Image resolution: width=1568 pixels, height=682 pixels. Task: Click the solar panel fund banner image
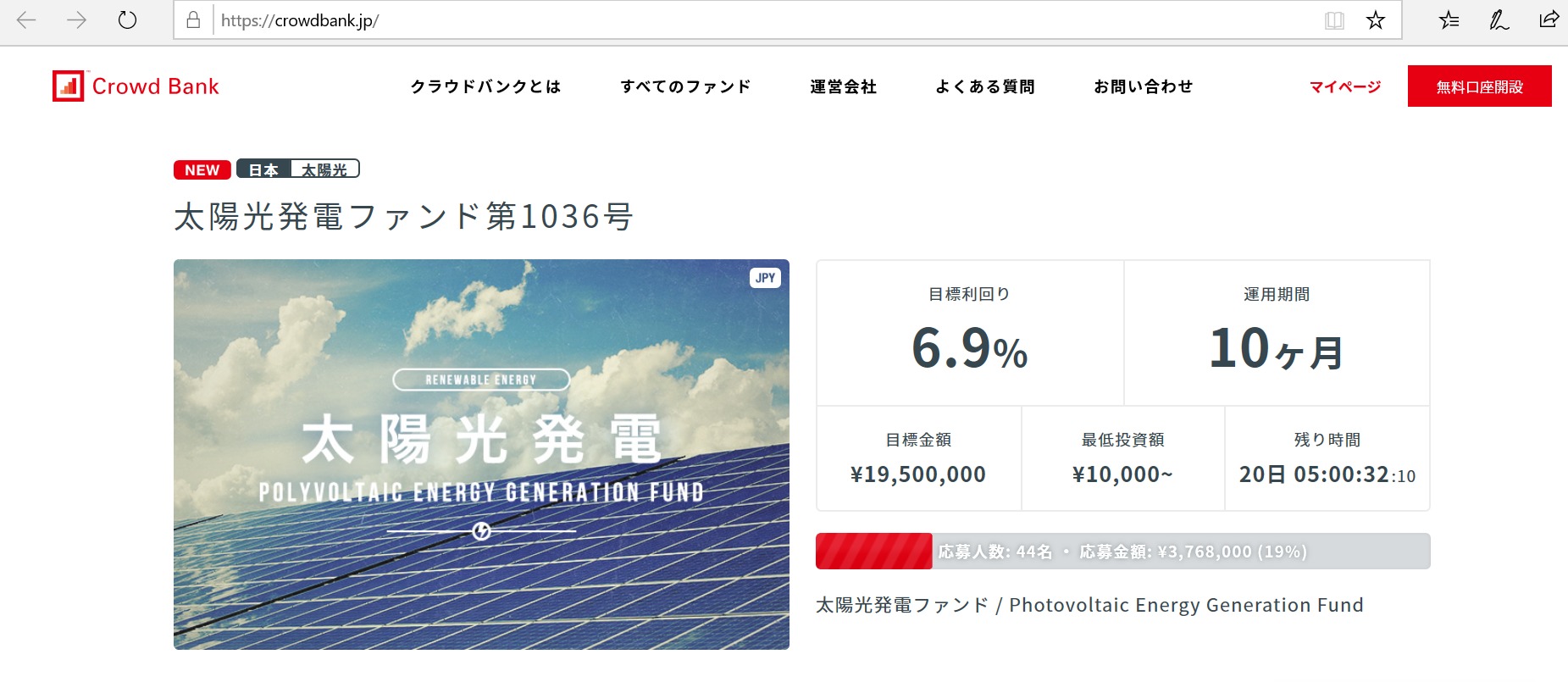coord(481,454)
